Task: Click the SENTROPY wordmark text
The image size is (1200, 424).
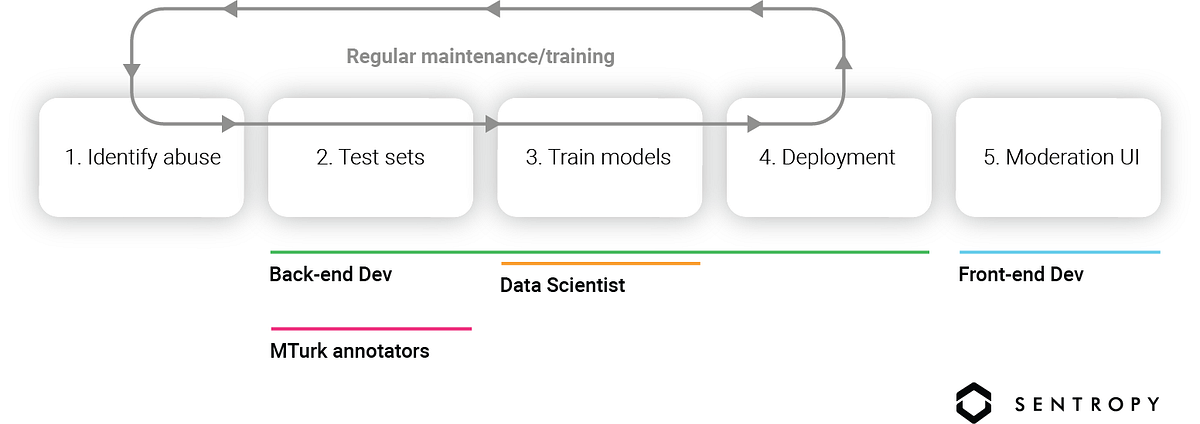Action: (x=1087, y=404)
